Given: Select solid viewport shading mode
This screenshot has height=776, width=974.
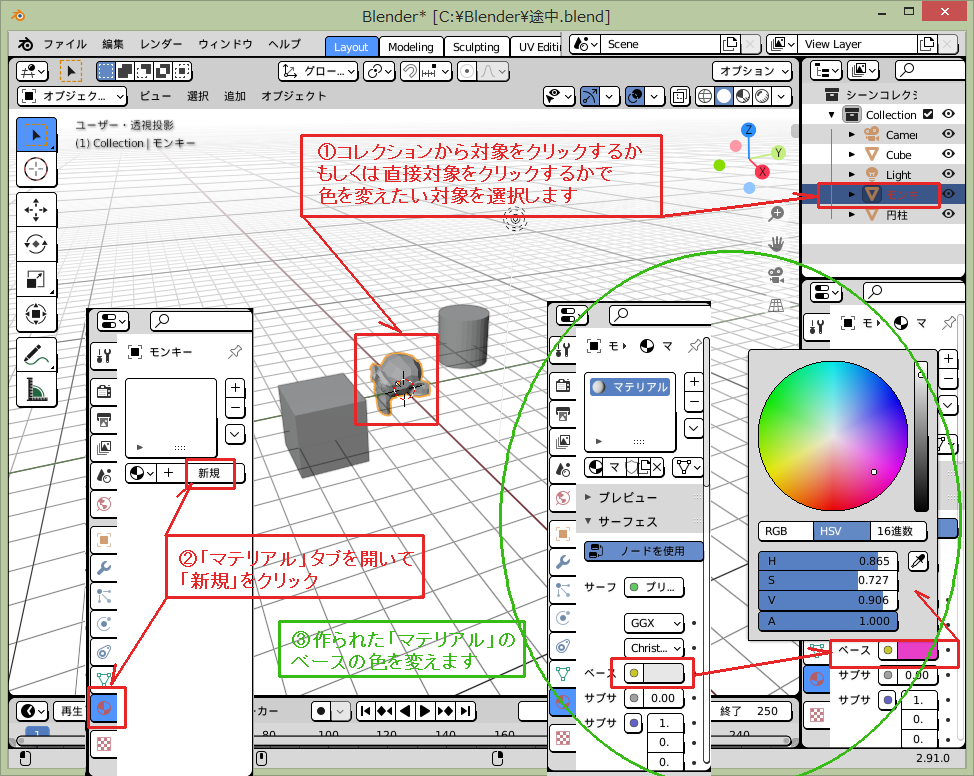Looking at the screenshot, I should pos(724,96).
